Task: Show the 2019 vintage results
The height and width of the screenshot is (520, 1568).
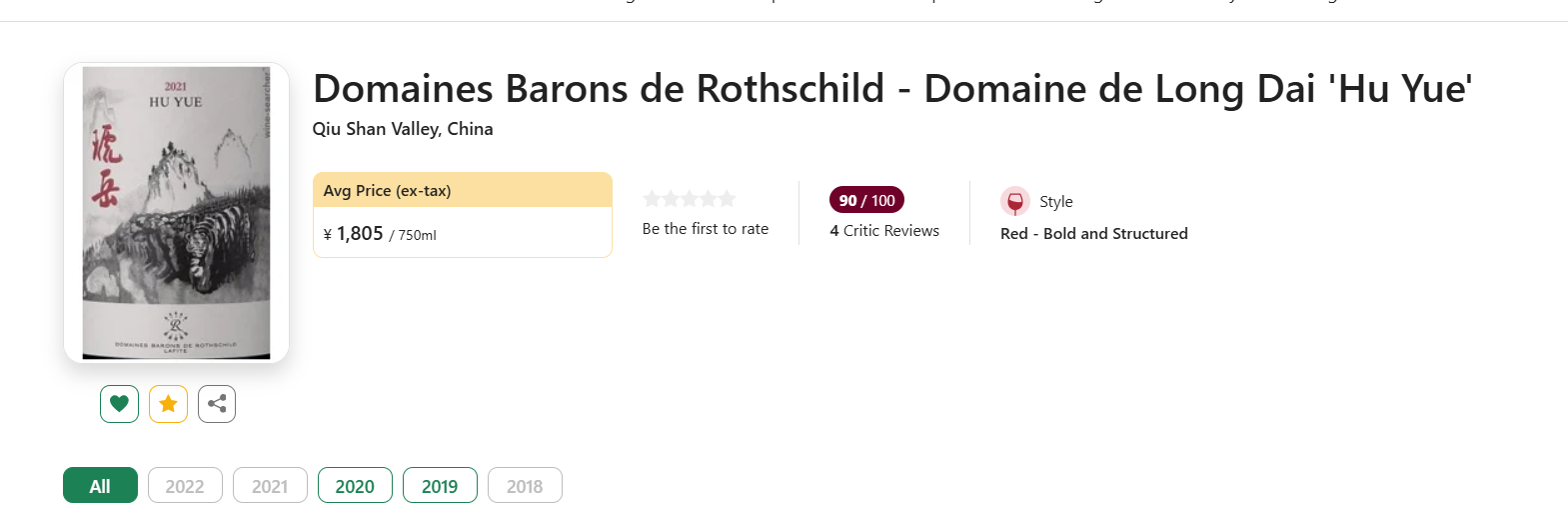Action: [440, 485]
